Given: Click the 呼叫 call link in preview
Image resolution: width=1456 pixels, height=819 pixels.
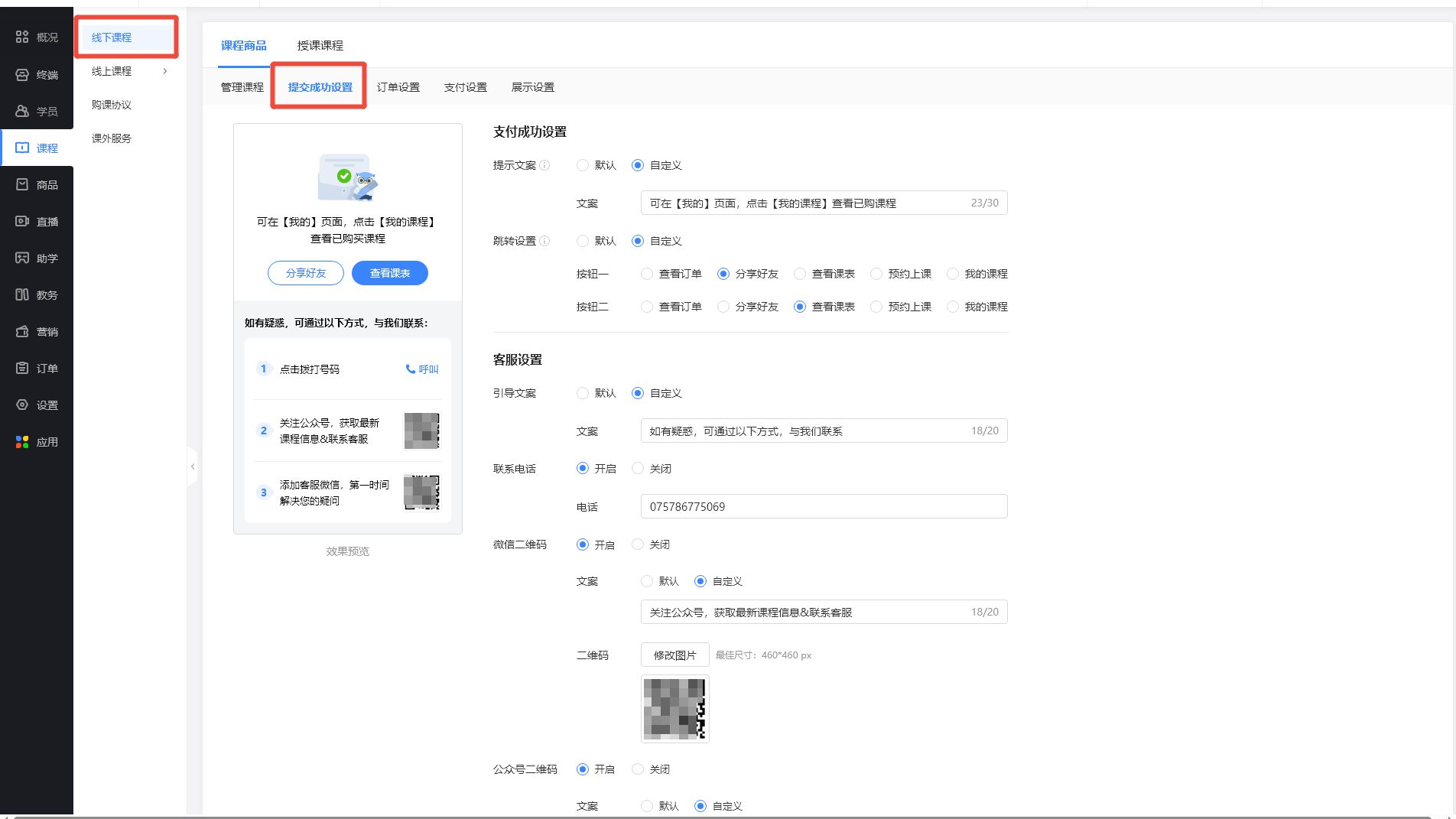Looking at the screenshot, I should tap(421, 369).
